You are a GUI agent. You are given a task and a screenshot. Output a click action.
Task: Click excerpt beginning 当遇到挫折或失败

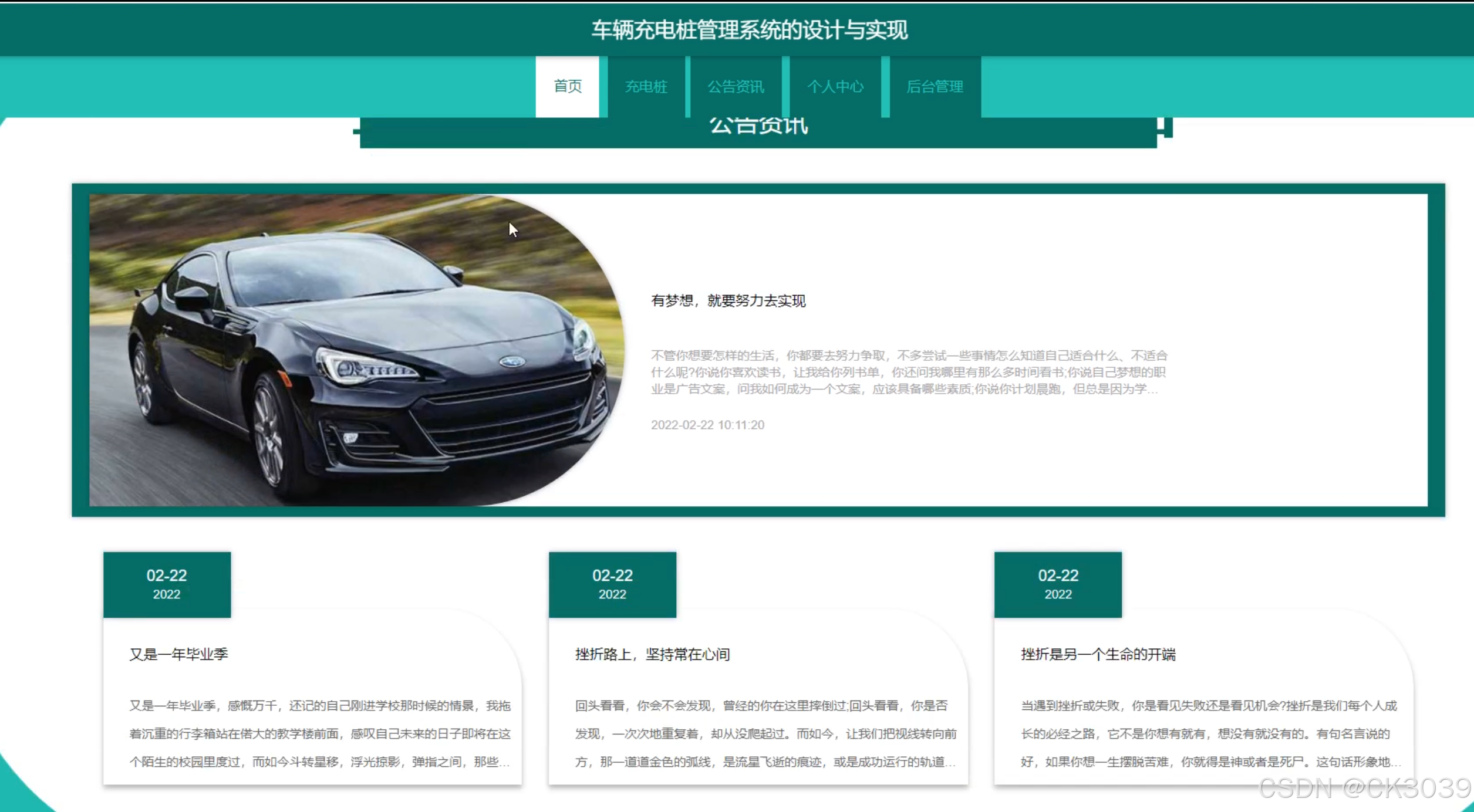[1209, 733]
